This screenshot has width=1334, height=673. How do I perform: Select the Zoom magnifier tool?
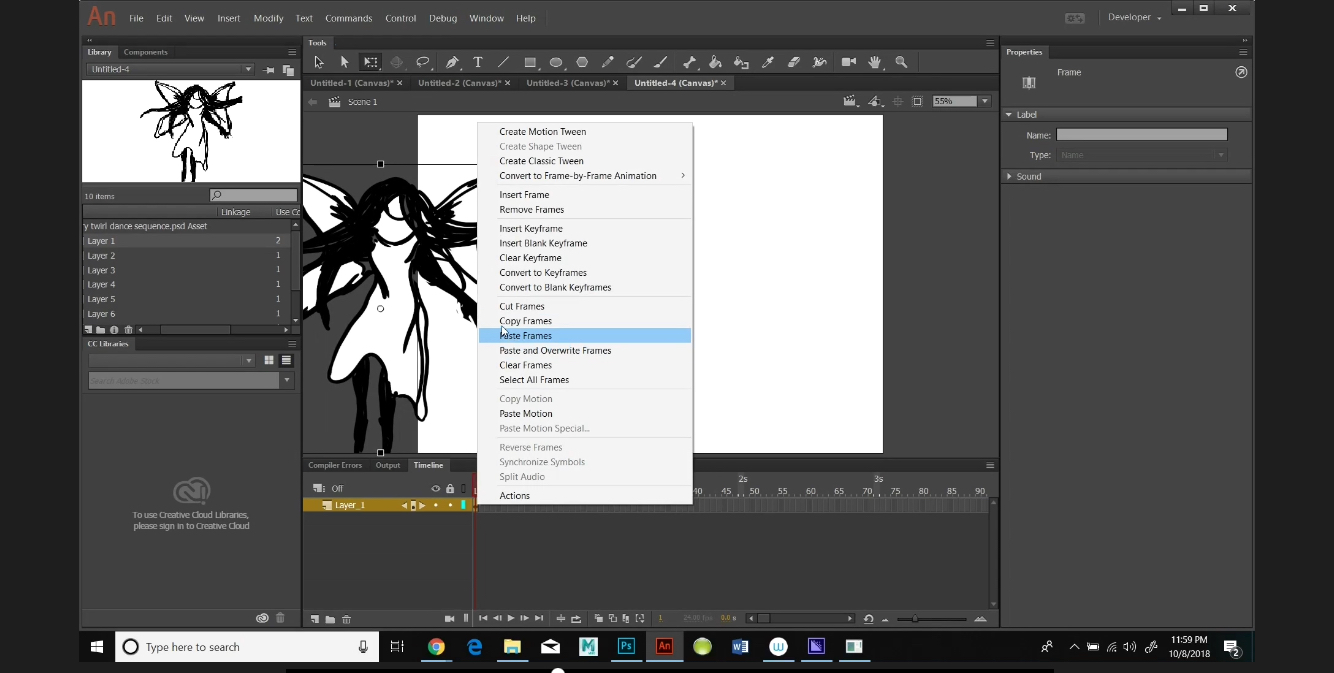click(x=901, y=62)
